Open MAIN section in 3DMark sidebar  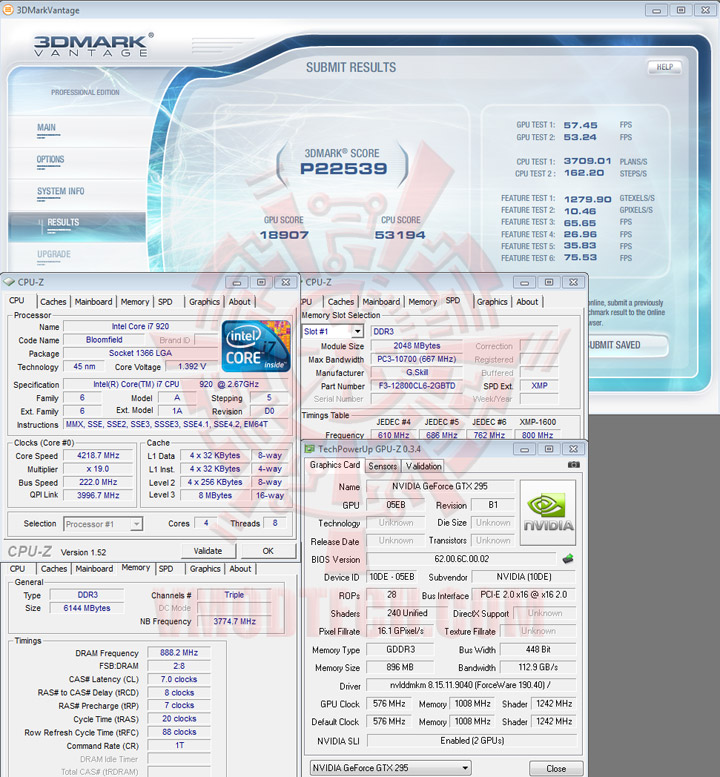(47, 127)
